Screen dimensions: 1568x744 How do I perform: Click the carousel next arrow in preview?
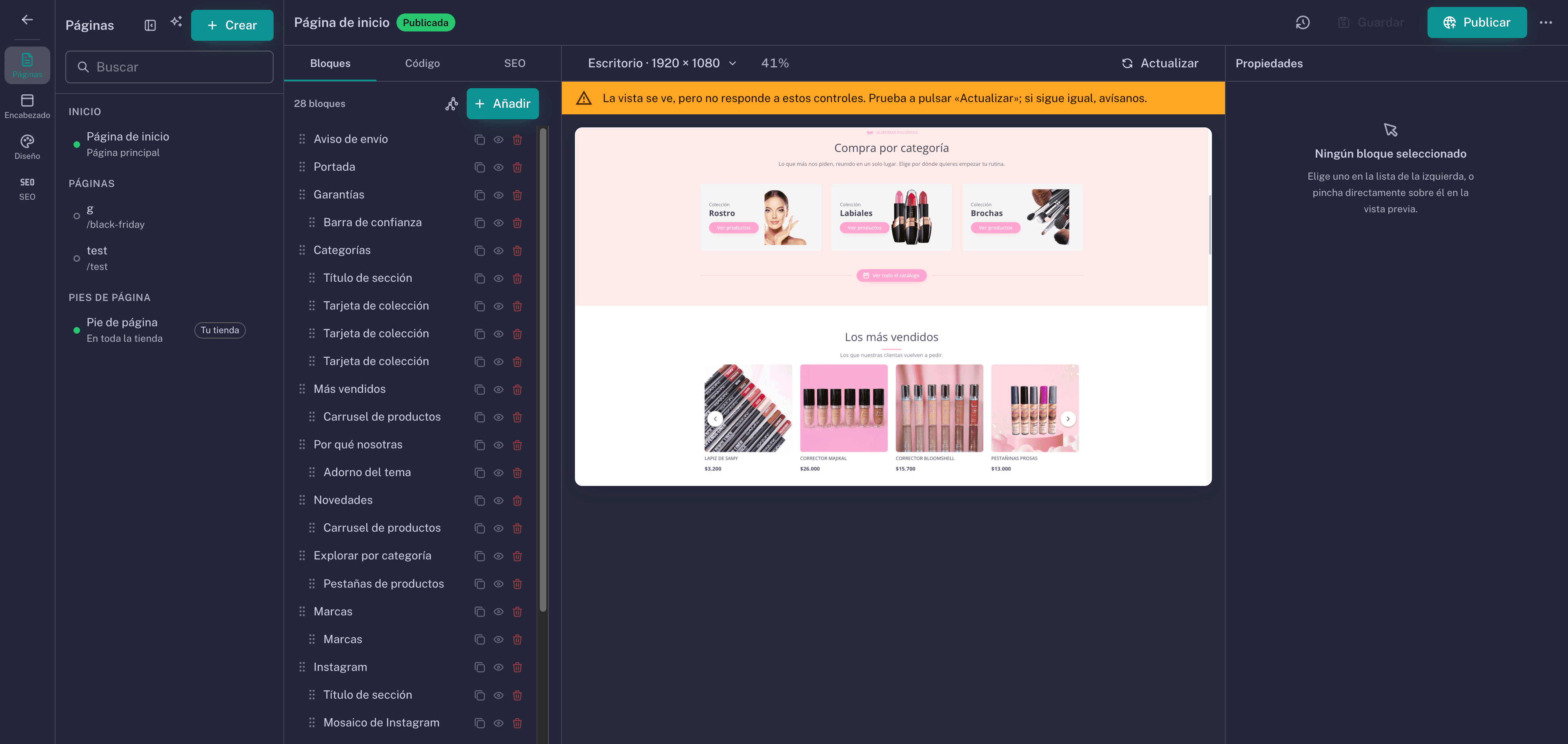(1068, 419)
